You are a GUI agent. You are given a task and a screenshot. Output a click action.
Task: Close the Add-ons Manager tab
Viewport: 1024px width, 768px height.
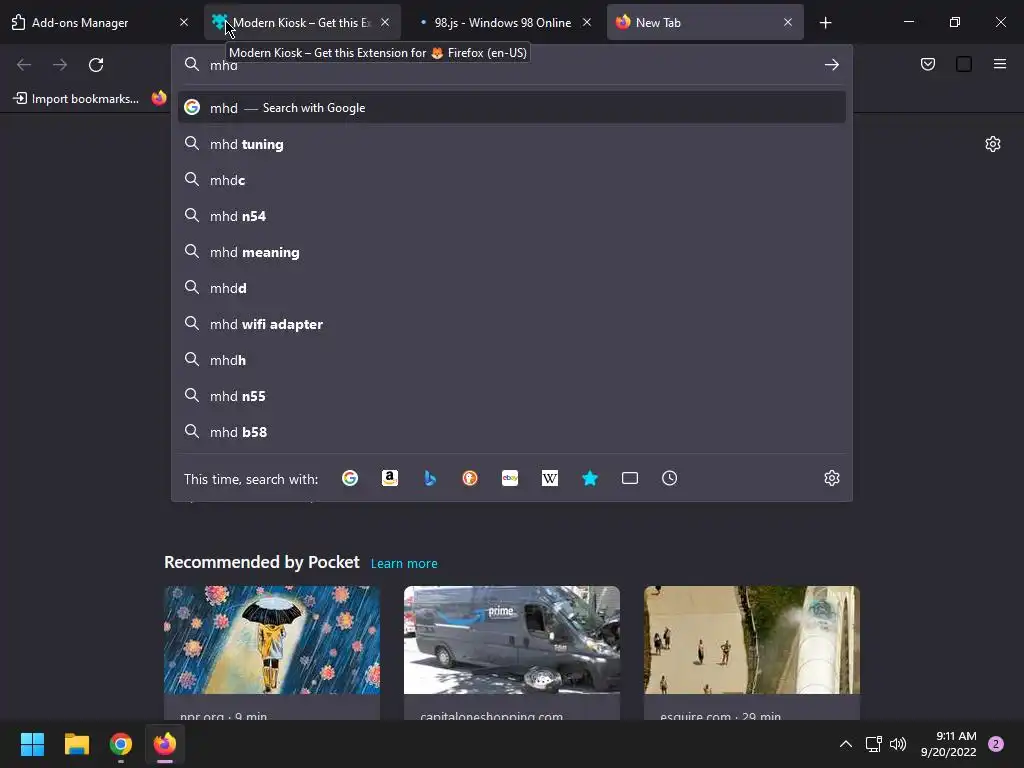coord(184,22)
